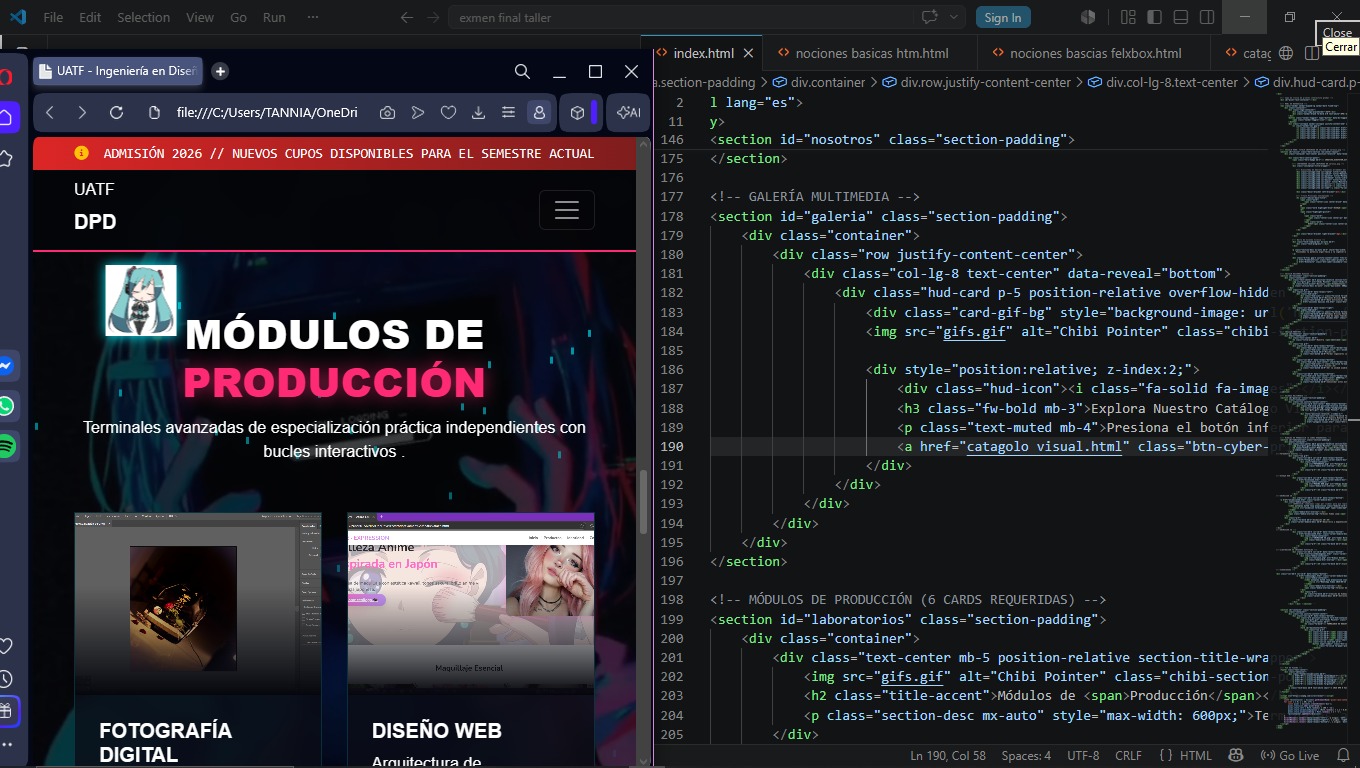Image resolution: width=1360 pixels, height=768 pixels.
Task: Change the CRLF line ending setting
Action: (x=1128, y=755)
